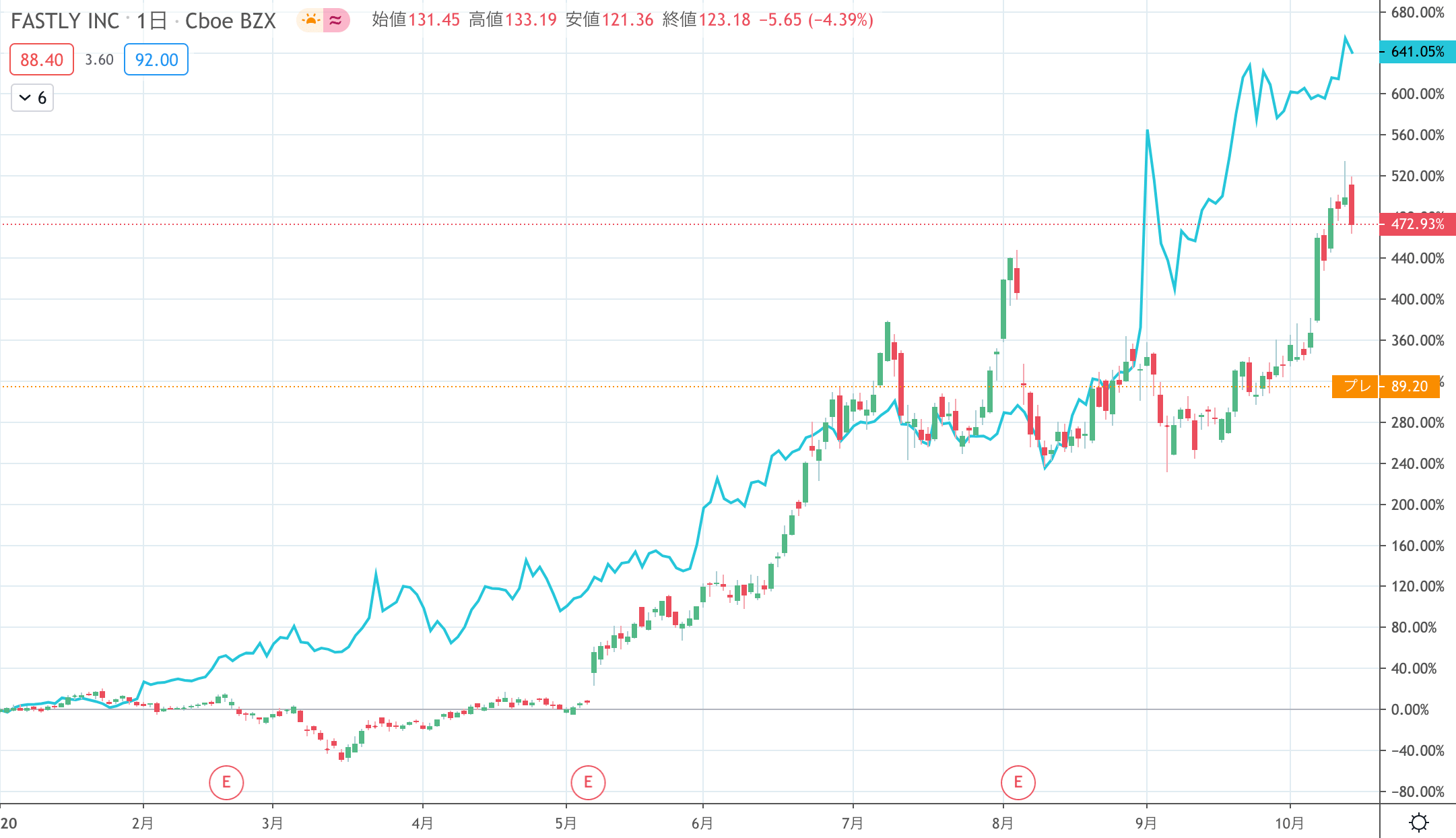Image resolution: width=1456 pixels, height=838 pixels.
Task: Click the 0.00% label on price scale
Action: pyautogui.click(x=1410, y=709)
